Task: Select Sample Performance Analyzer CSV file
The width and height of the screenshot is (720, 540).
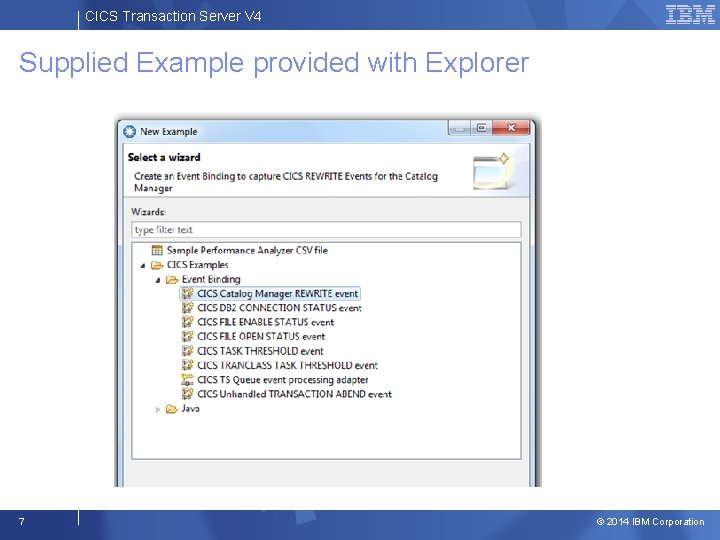Action: click(247, 250)
